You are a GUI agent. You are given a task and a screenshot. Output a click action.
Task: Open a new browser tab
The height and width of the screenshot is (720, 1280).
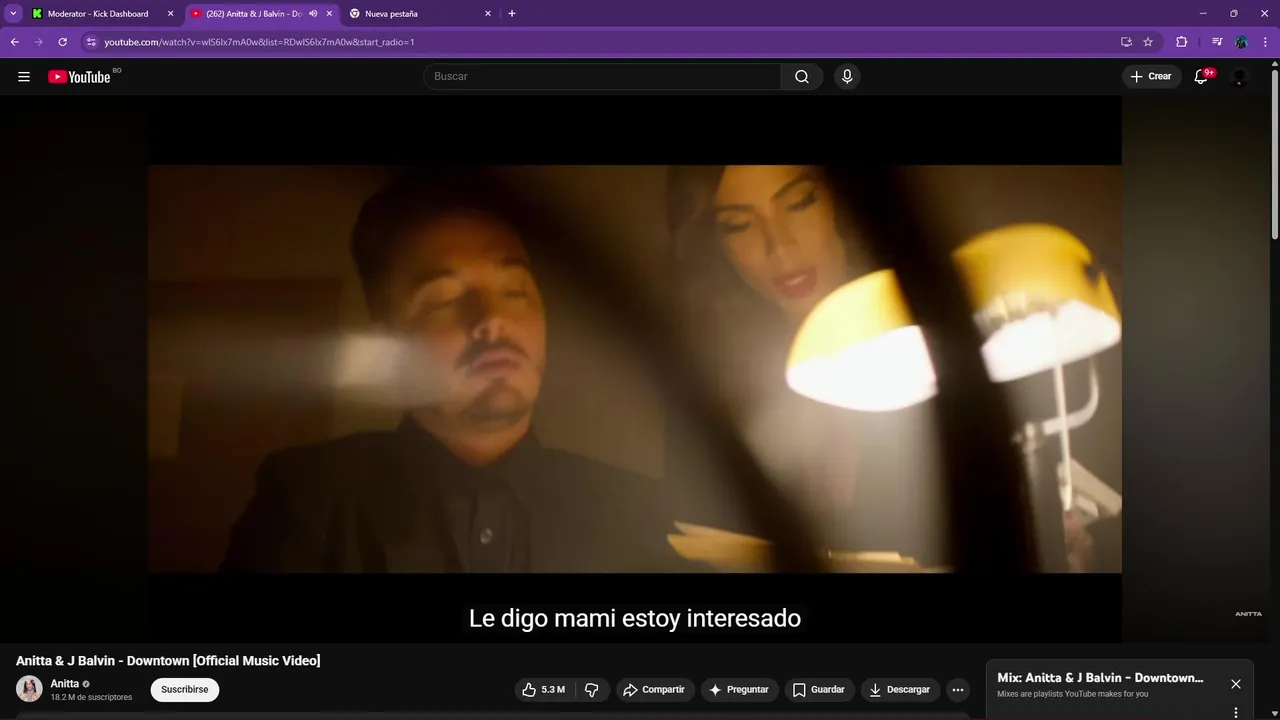[512, 14]
